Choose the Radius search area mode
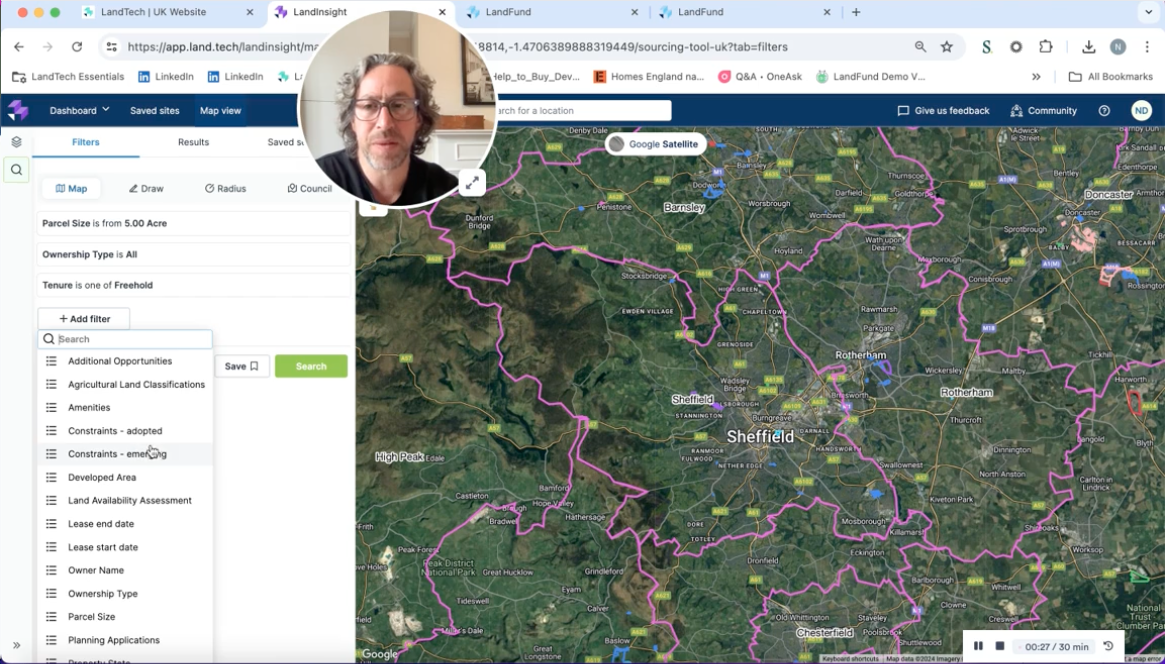The width and height of the screenshot is (1165, 664). [x=225, y=189]
